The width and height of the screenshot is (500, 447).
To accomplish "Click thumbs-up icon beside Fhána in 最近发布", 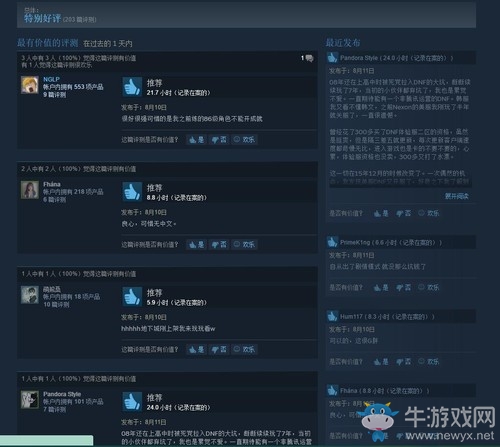I will point(332,390).
